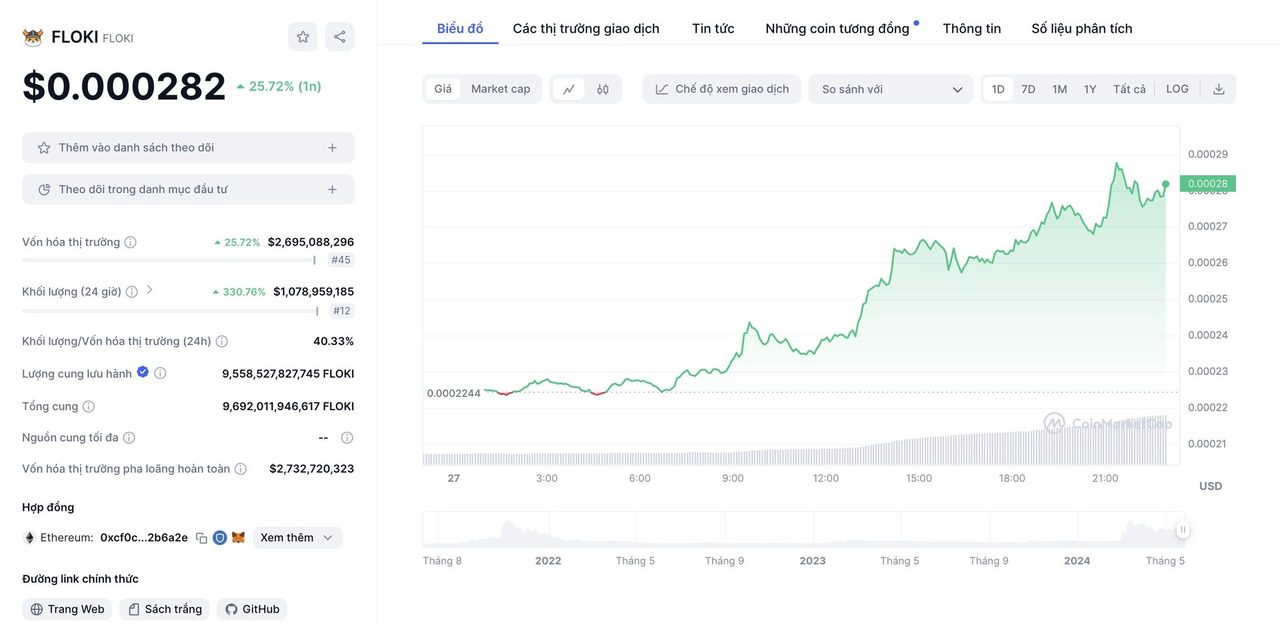Add token to MetaMask via fox icon
1280x624 pixels.
[238, 538]
